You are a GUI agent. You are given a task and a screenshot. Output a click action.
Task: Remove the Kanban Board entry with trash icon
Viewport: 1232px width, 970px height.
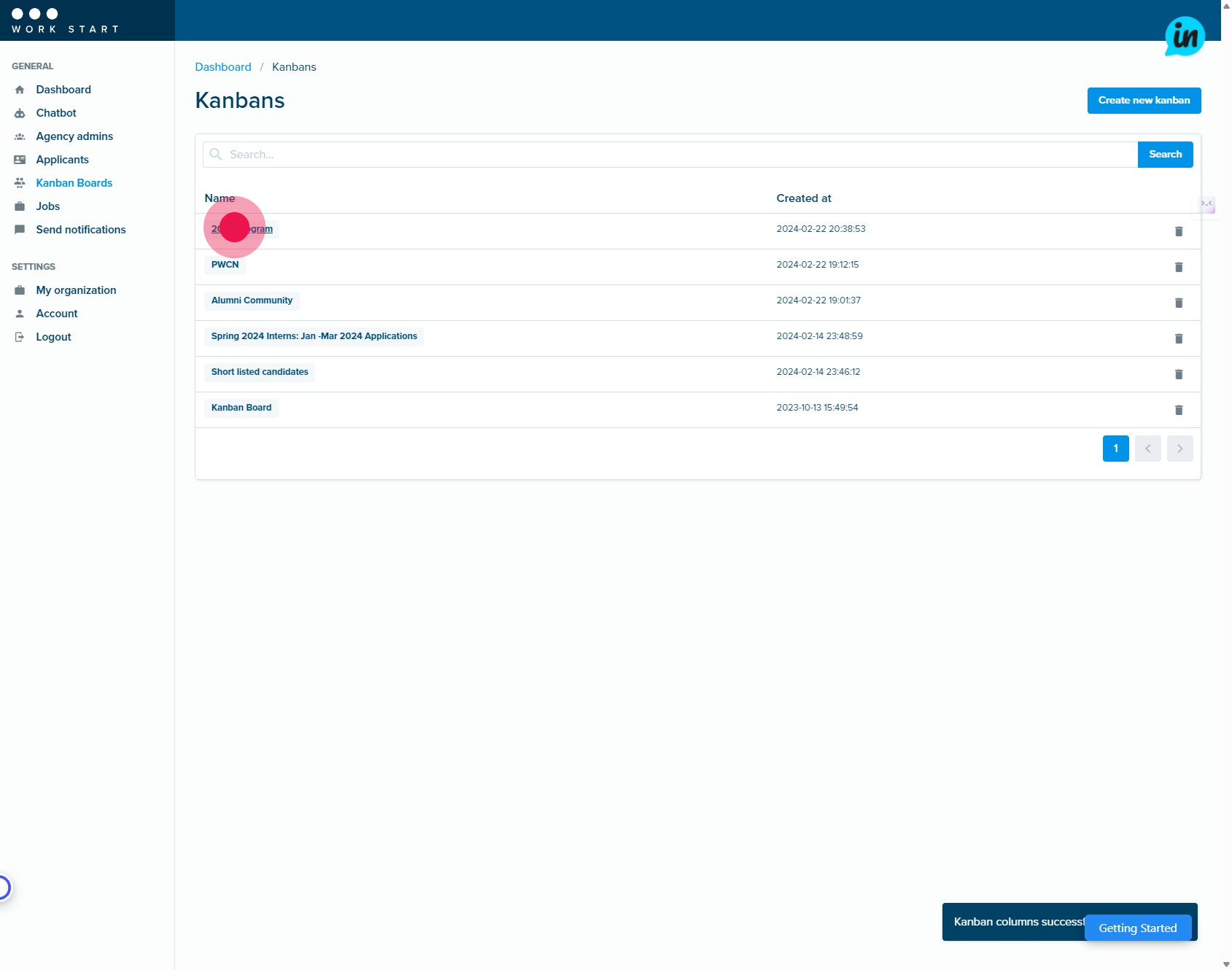coord(1178,410)
